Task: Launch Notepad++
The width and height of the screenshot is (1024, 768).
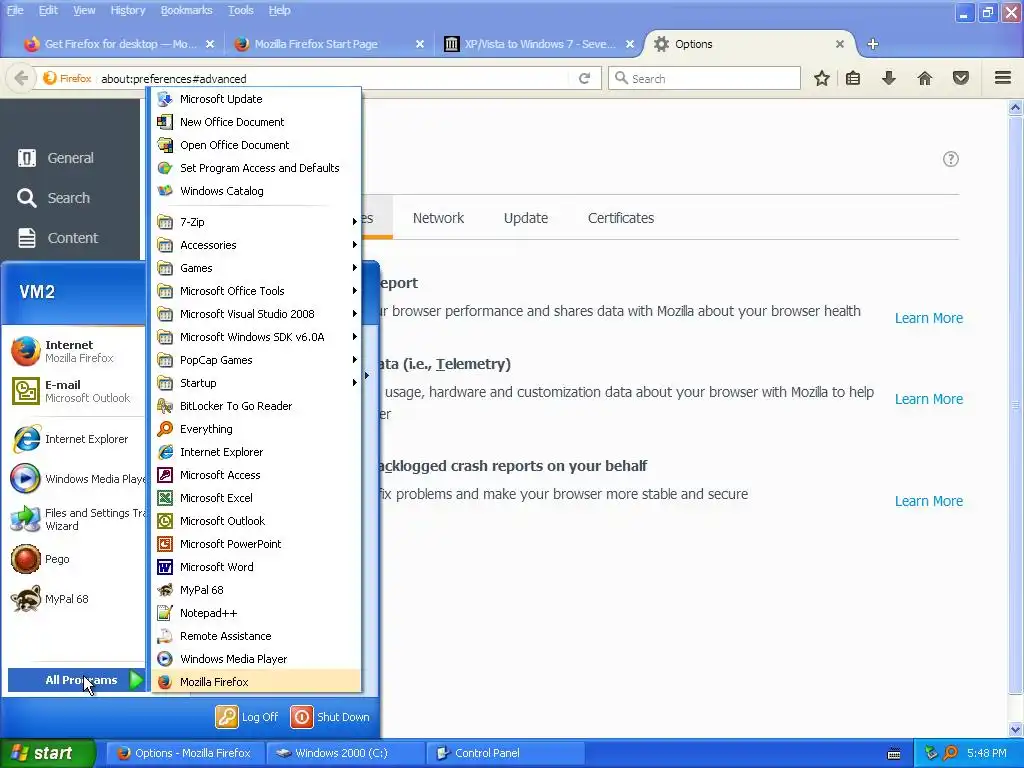Action: click(x=256, y=613)
